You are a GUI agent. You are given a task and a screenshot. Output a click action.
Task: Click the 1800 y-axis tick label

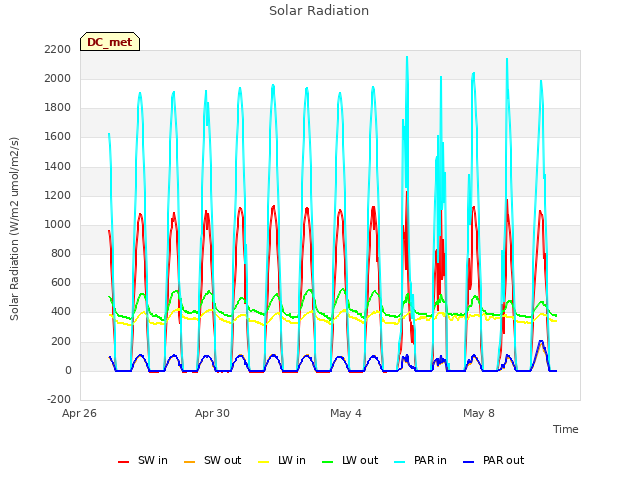pyautogui.click(x=58, y=108)
